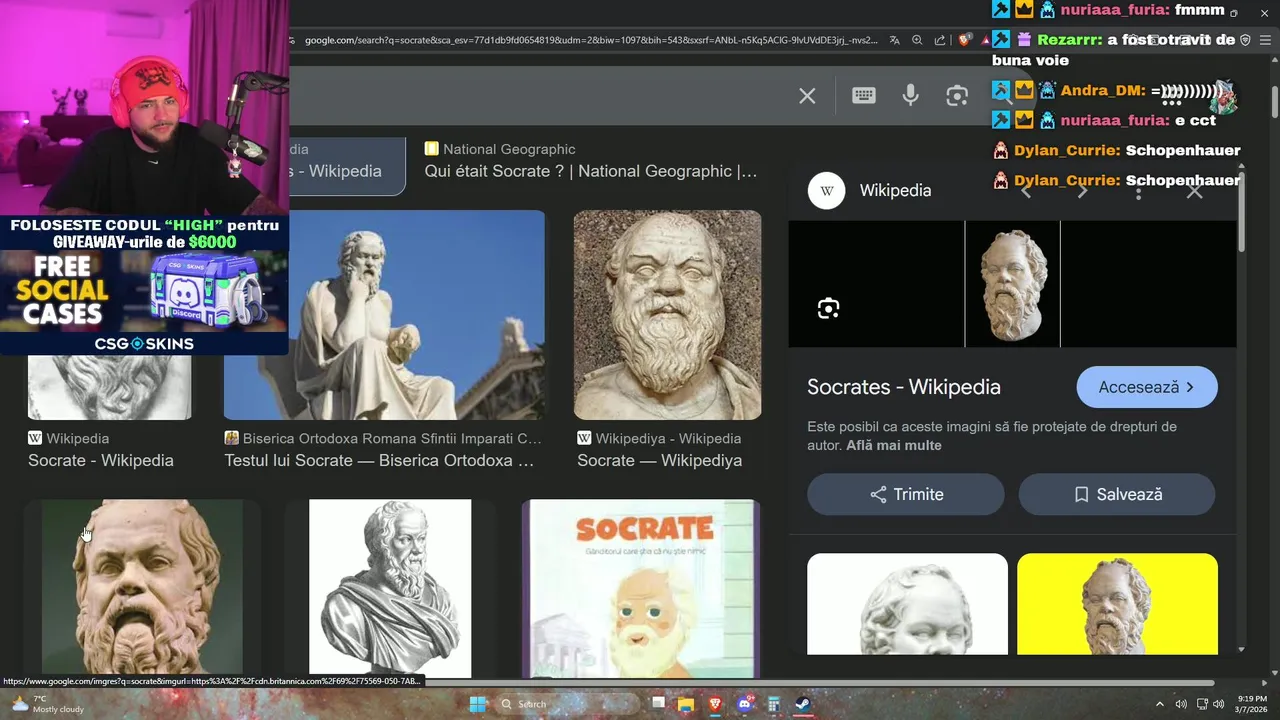The width and height of the screenshot is (1280, 720).
Task: Open the Qui était Socrate National Geographic result
Action: [x=591, y=171]
